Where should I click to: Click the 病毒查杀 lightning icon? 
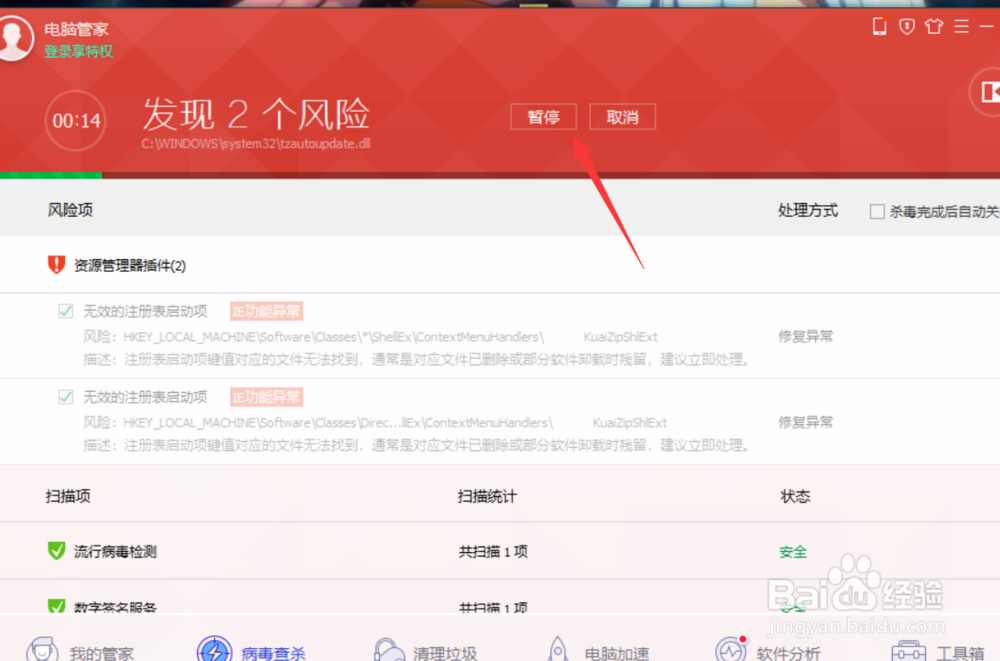pos(214,650)
